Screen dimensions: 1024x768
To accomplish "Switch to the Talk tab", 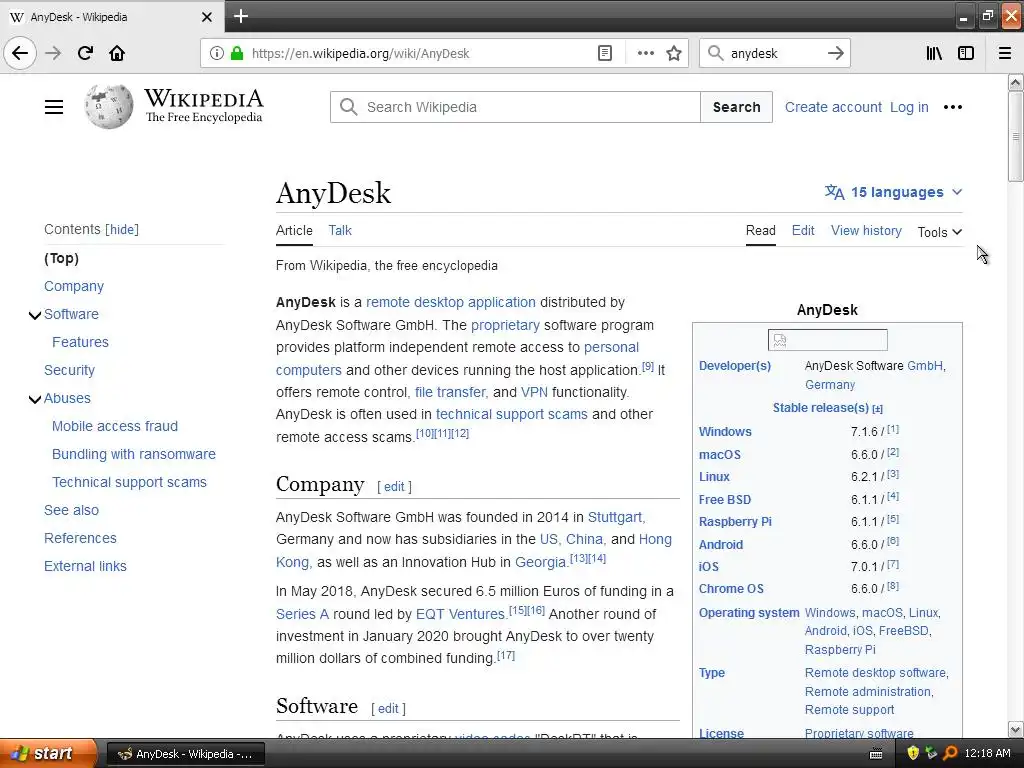I will pyautogui.click(x=340, y=231).
